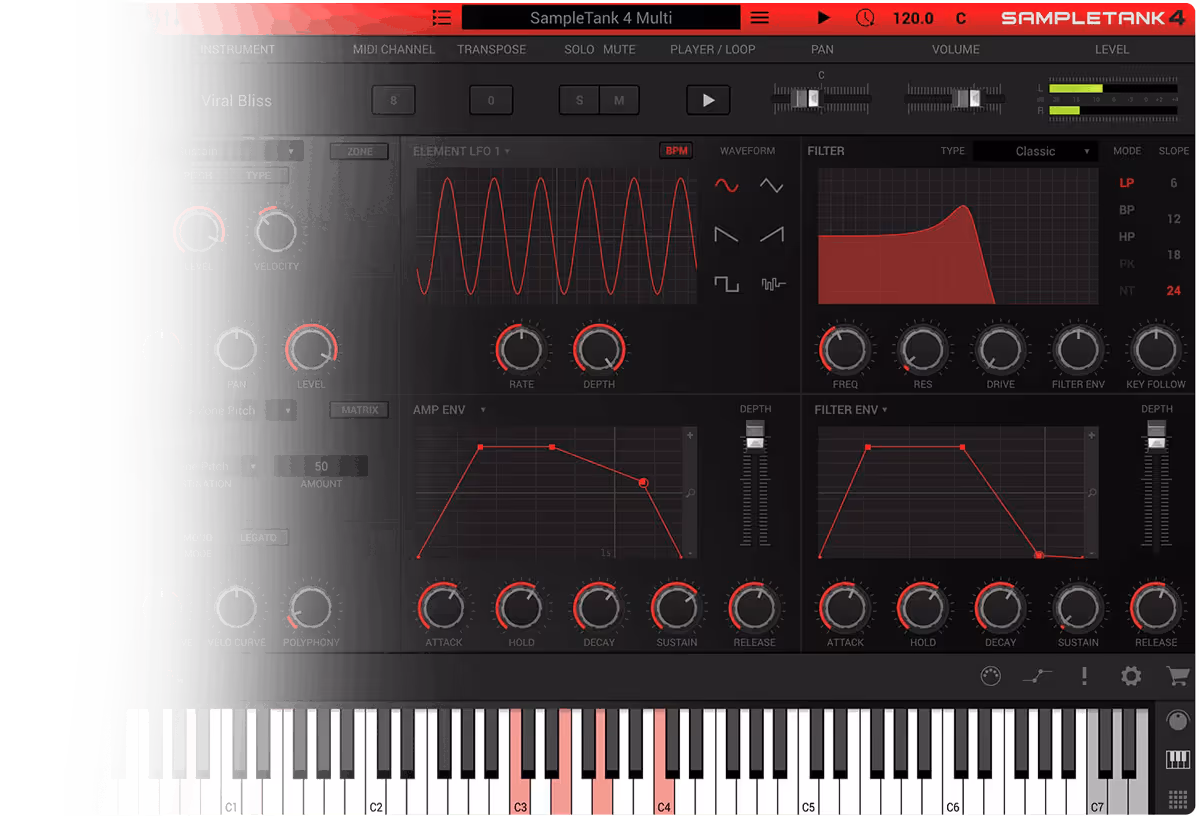Viewport: 1200px width, 816px height.
Task: Click the minus zoom icon in FILTER ENV graph
Action: [1091, 552]
